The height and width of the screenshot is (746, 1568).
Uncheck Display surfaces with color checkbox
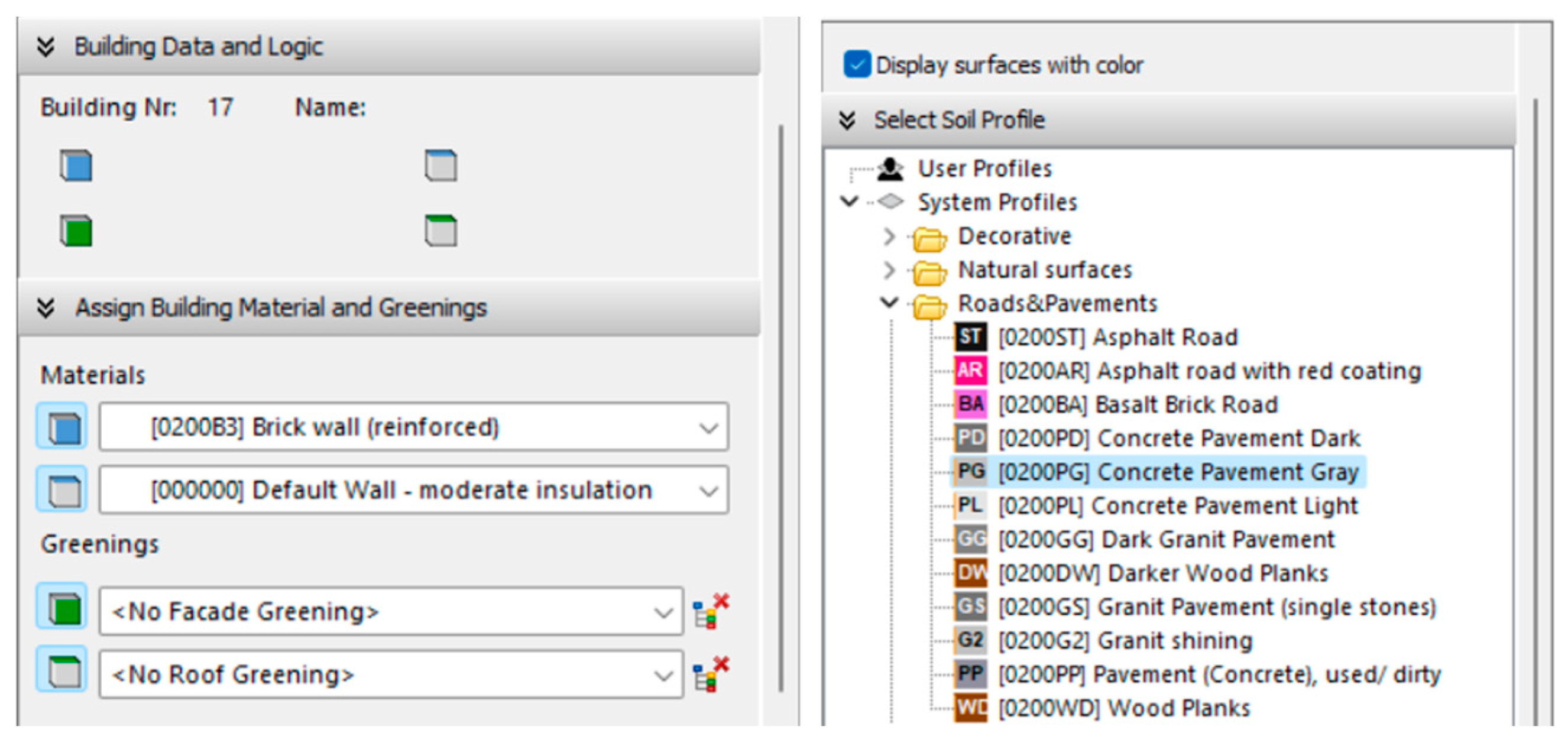(x=857, y=64)
